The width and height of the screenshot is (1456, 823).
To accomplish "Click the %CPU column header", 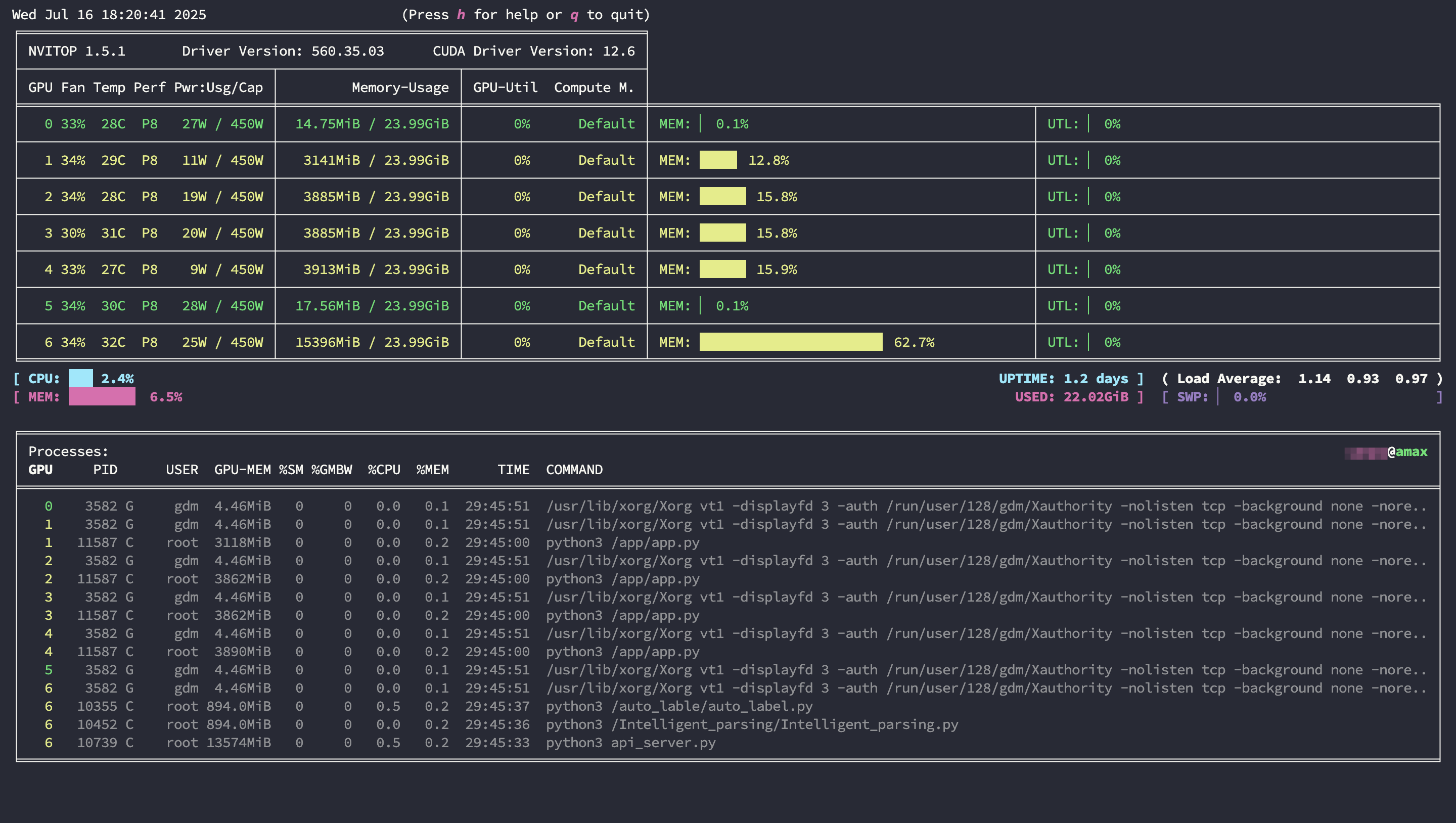I will 384,470.
